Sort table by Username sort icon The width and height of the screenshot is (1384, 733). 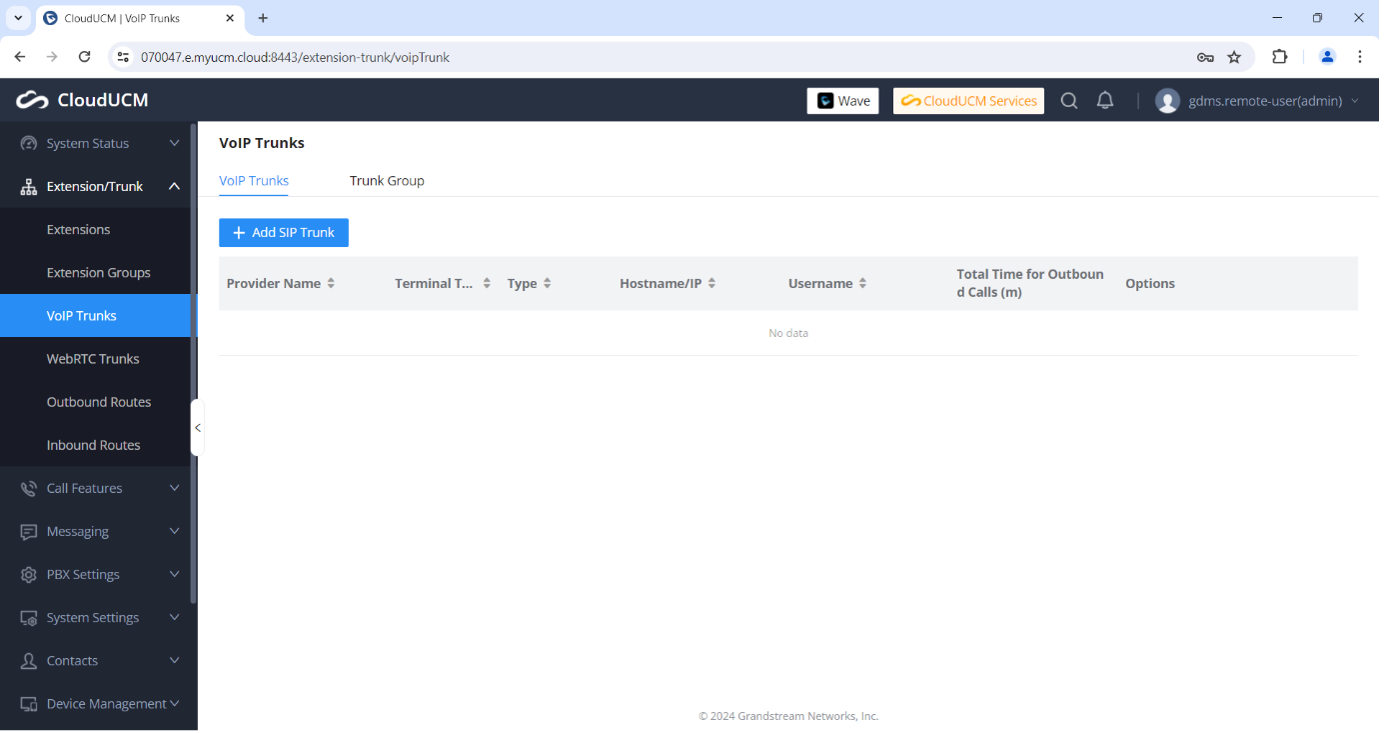coord(862,283)
